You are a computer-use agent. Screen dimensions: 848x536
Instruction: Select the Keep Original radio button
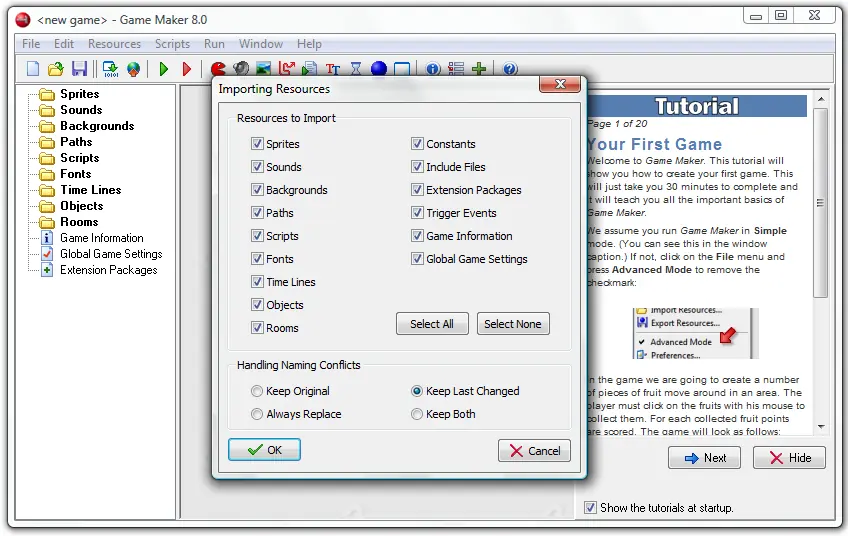coord(257,391)
